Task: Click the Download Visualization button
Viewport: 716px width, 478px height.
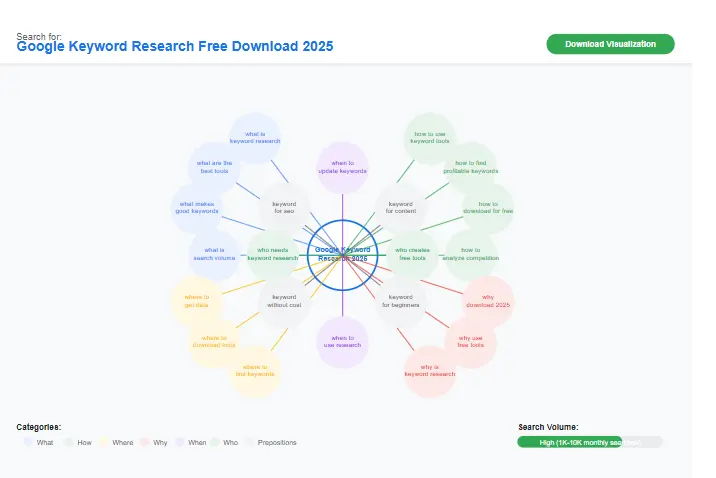Action: pos(610,44)
